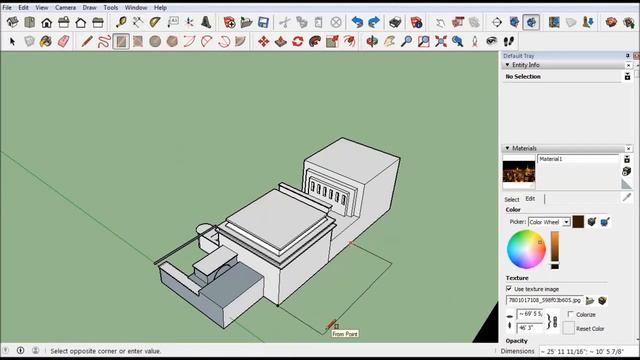Toggle texture aspect ratio lock chain
Viewport: 640px width, 360px height.
(x=555, y=322)
